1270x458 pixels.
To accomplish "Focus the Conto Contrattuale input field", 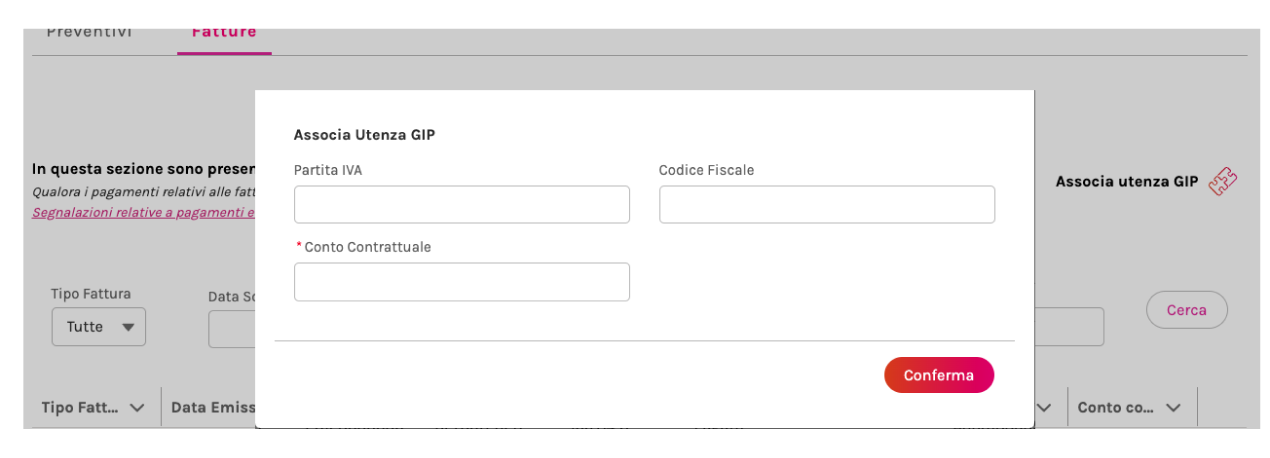I will pos(462,282).
